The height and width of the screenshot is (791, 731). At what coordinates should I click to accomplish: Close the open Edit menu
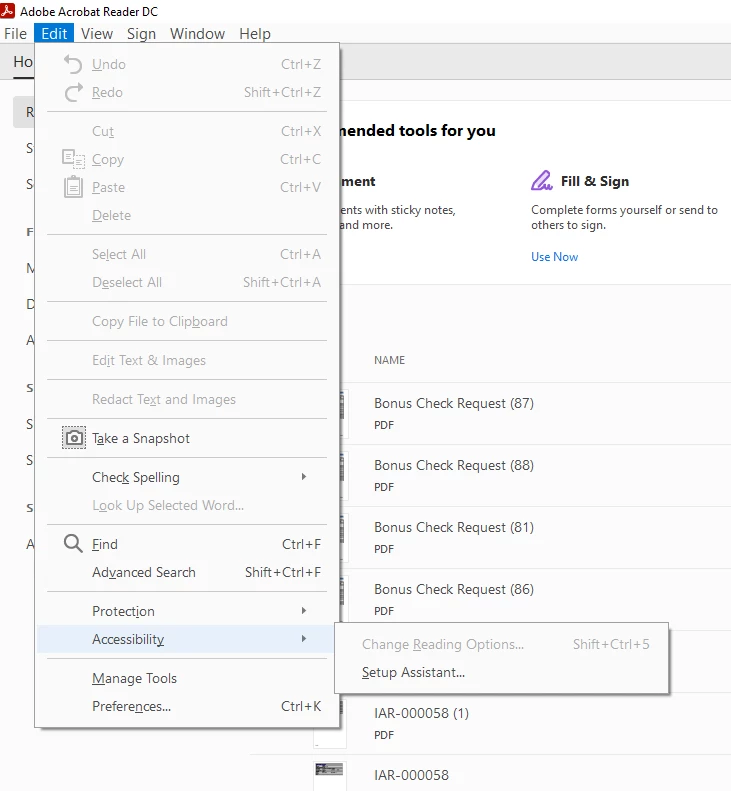click(54, 34)
